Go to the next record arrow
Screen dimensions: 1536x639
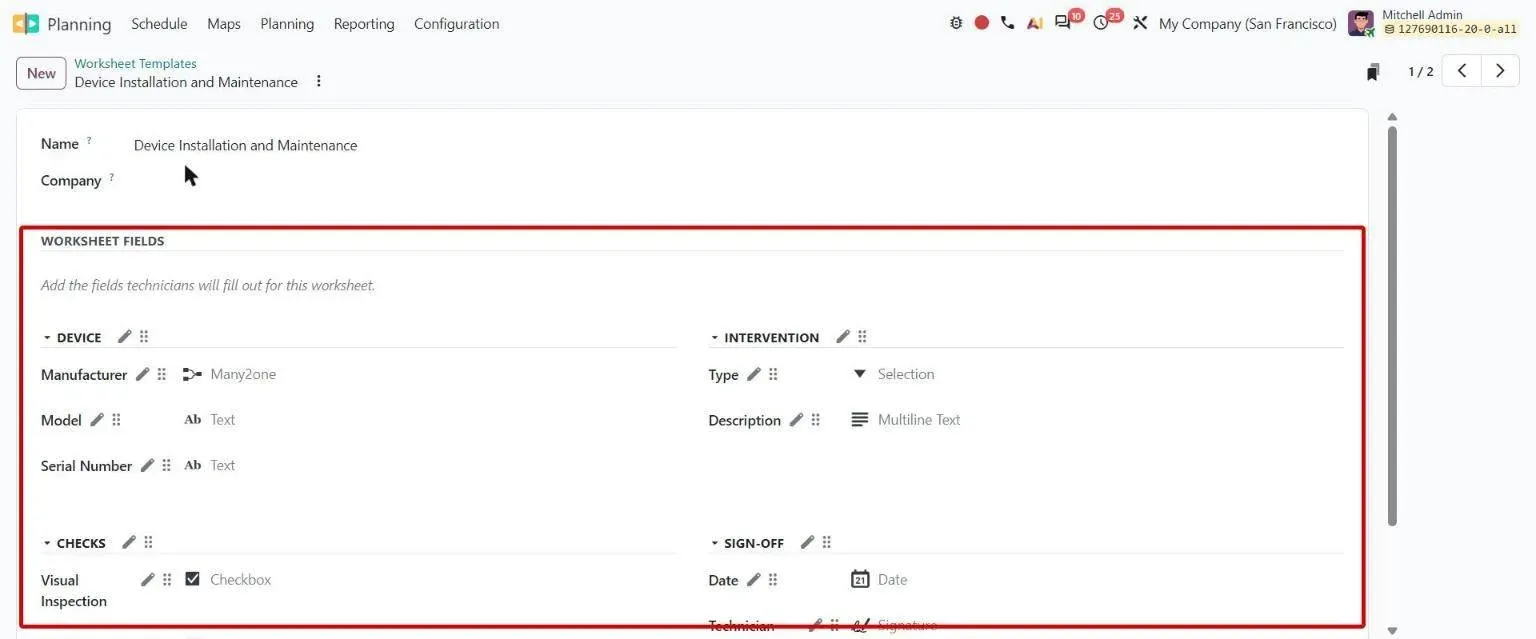(x=1500, y=71)
